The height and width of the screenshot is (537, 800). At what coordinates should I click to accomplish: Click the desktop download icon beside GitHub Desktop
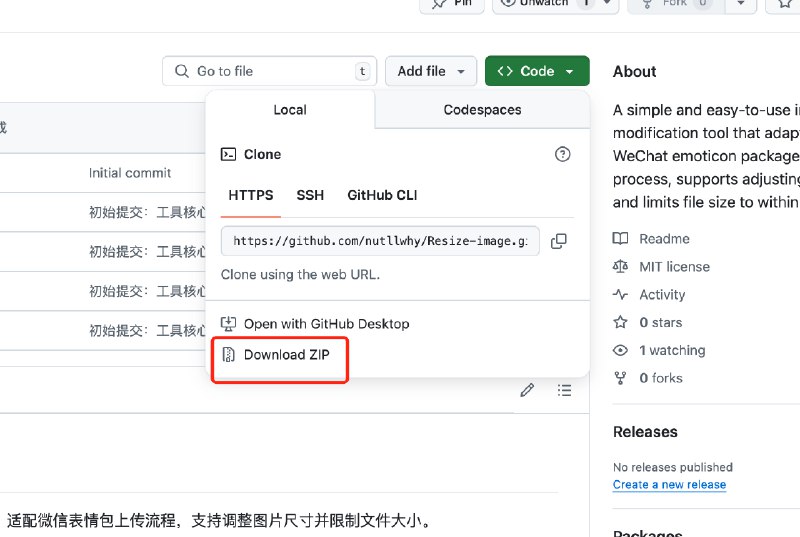(228, 323)
